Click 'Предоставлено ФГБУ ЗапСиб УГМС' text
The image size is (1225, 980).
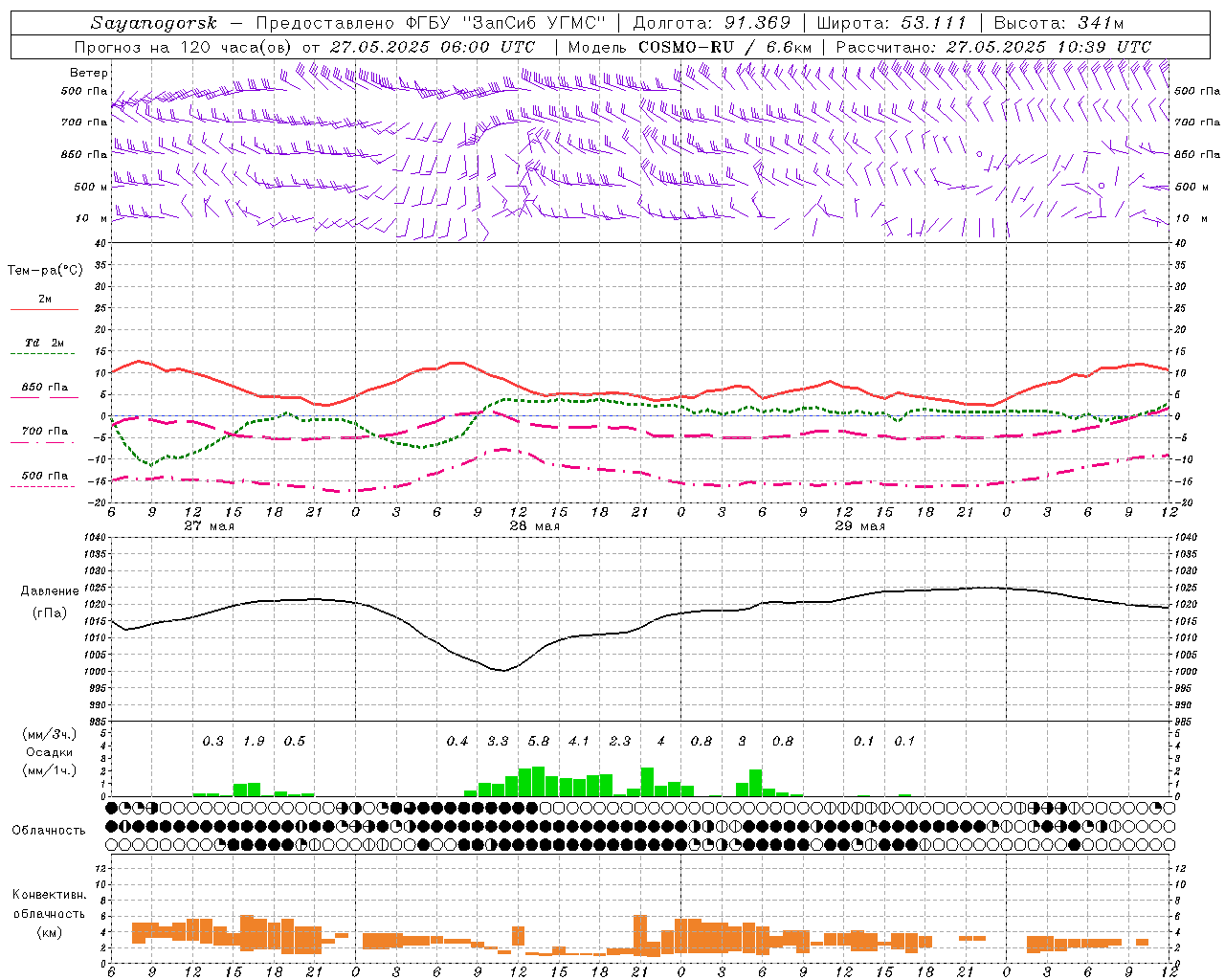(432, 23)
